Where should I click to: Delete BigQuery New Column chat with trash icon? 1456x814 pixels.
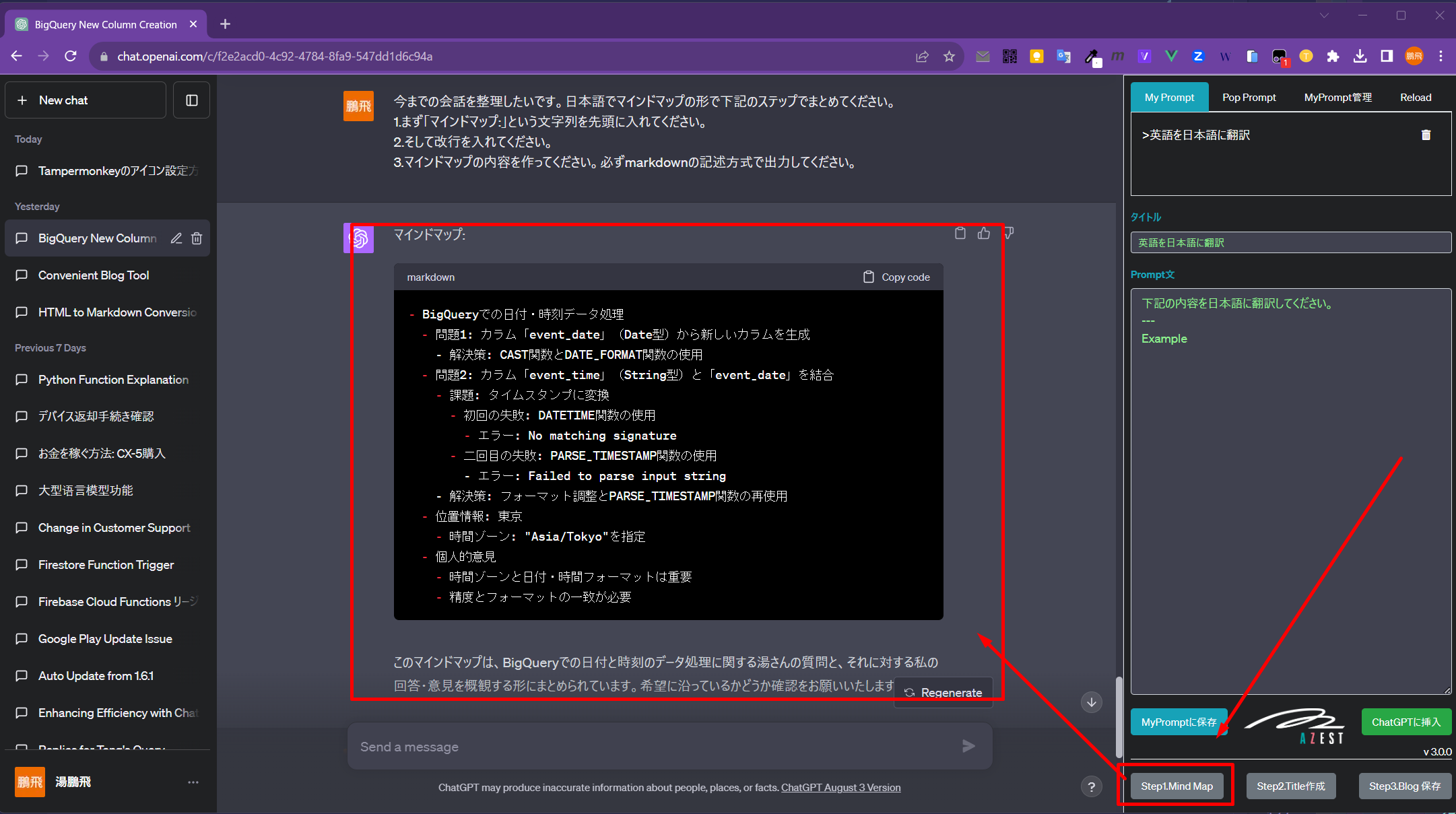(x=197, y=238)
